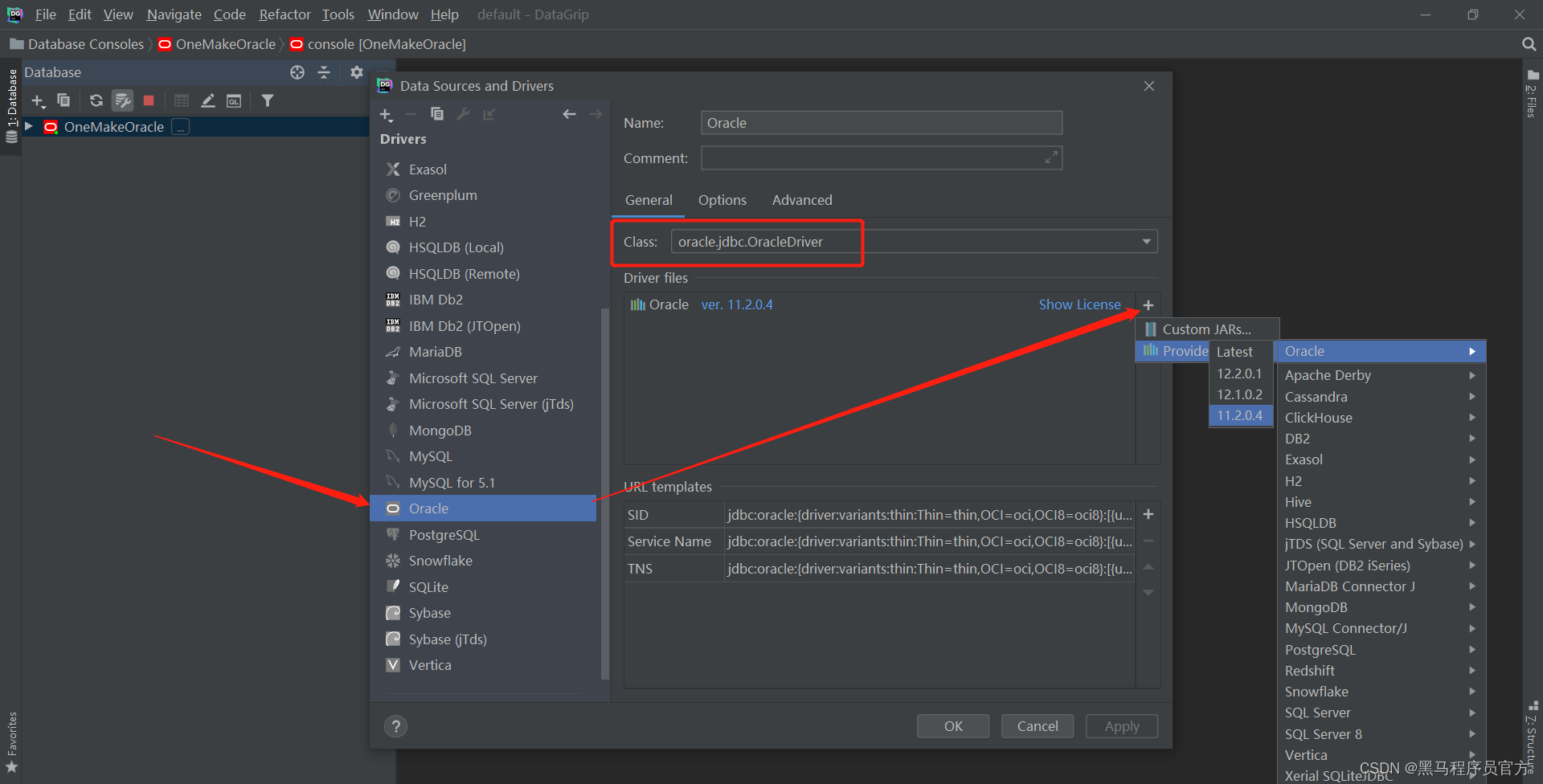Add a URL template with plus icon
This screenshot has height=784, width=1543.
click(x=1148, y=514)
